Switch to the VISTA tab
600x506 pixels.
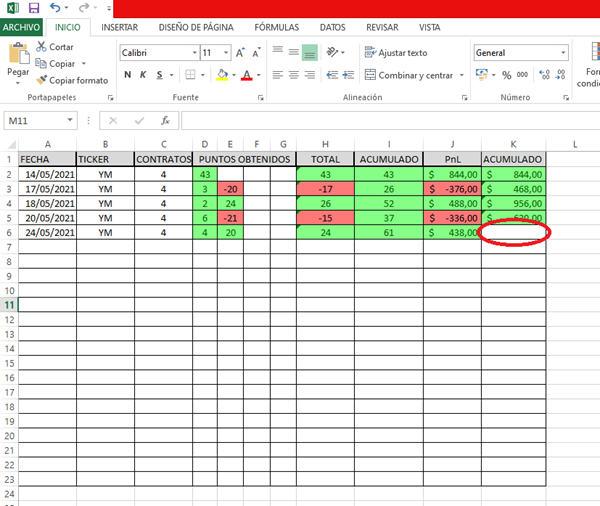(429, 27)
